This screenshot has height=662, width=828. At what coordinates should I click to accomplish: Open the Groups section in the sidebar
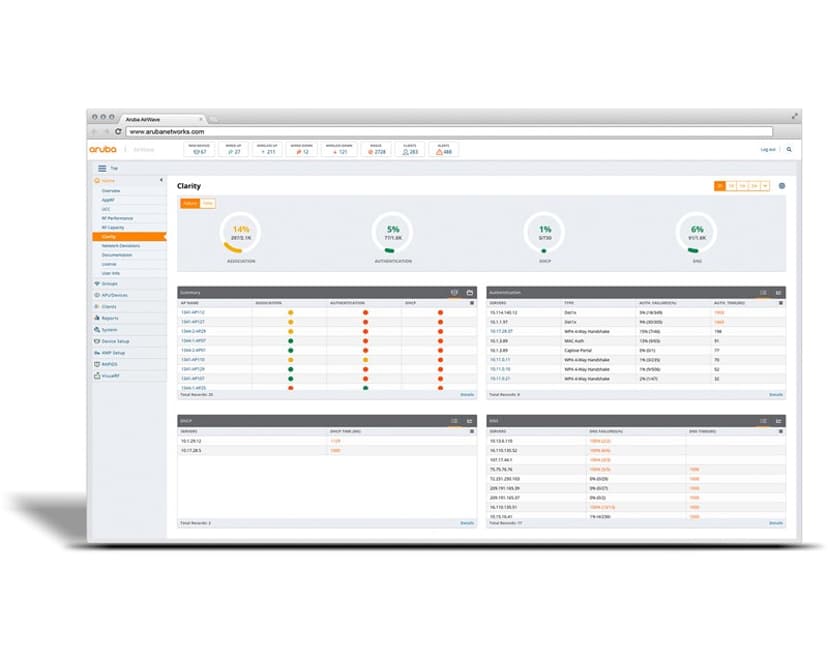point(110,283)
